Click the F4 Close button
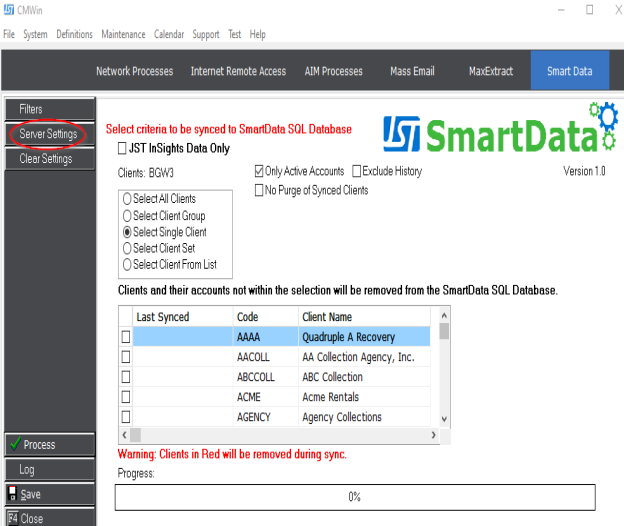 [49, 518]
